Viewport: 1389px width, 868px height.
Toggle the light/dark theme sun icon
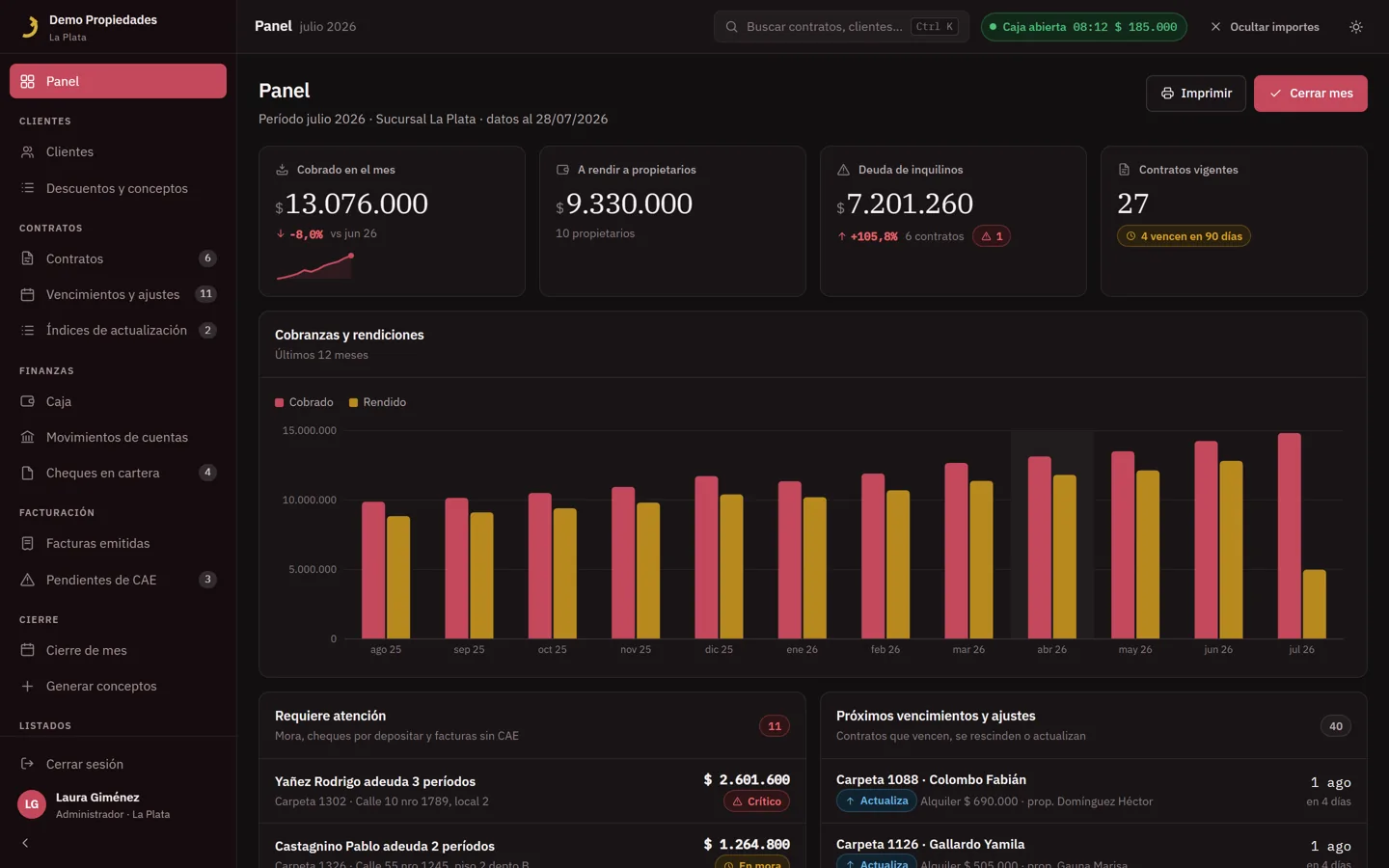click(x=1356, y=27)
